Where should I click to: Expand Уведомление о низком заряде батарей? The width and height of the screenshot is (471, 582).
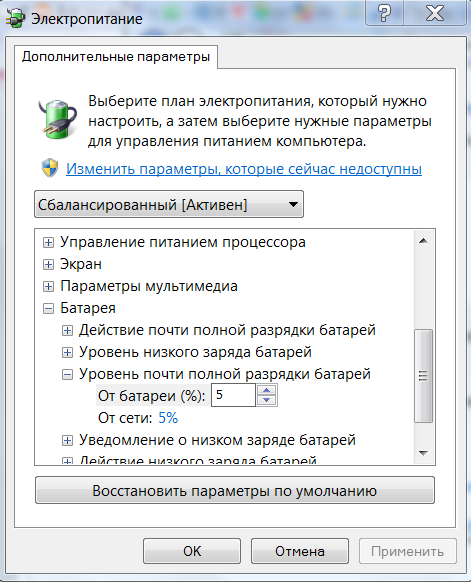[67, 441]
